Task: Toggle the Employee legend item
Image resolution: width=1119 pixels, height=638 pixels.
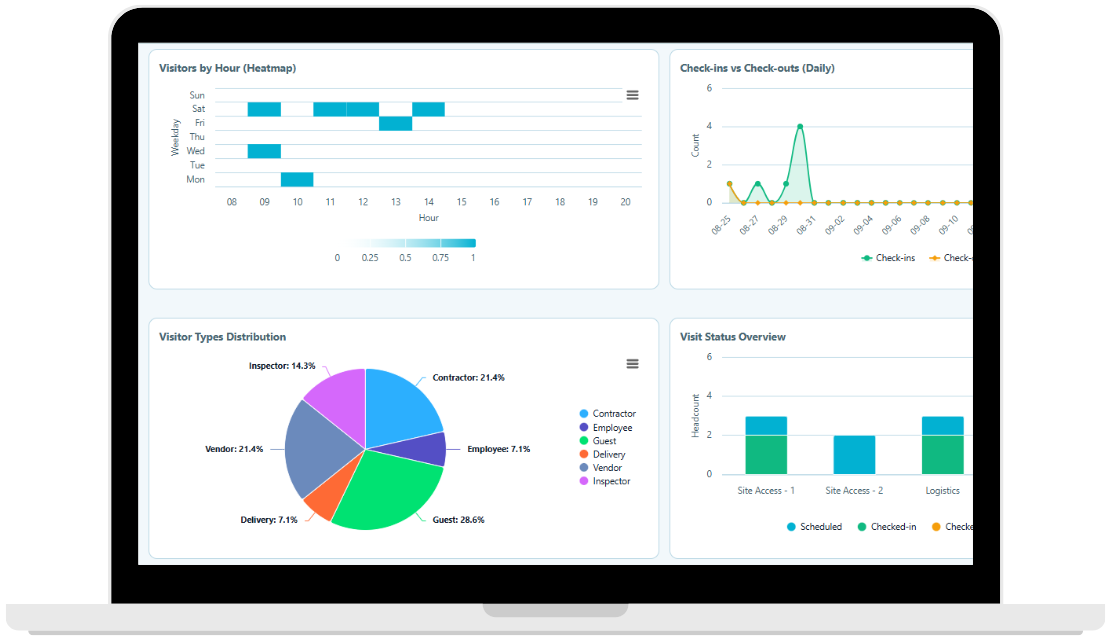Action: [x=610, y=427]
